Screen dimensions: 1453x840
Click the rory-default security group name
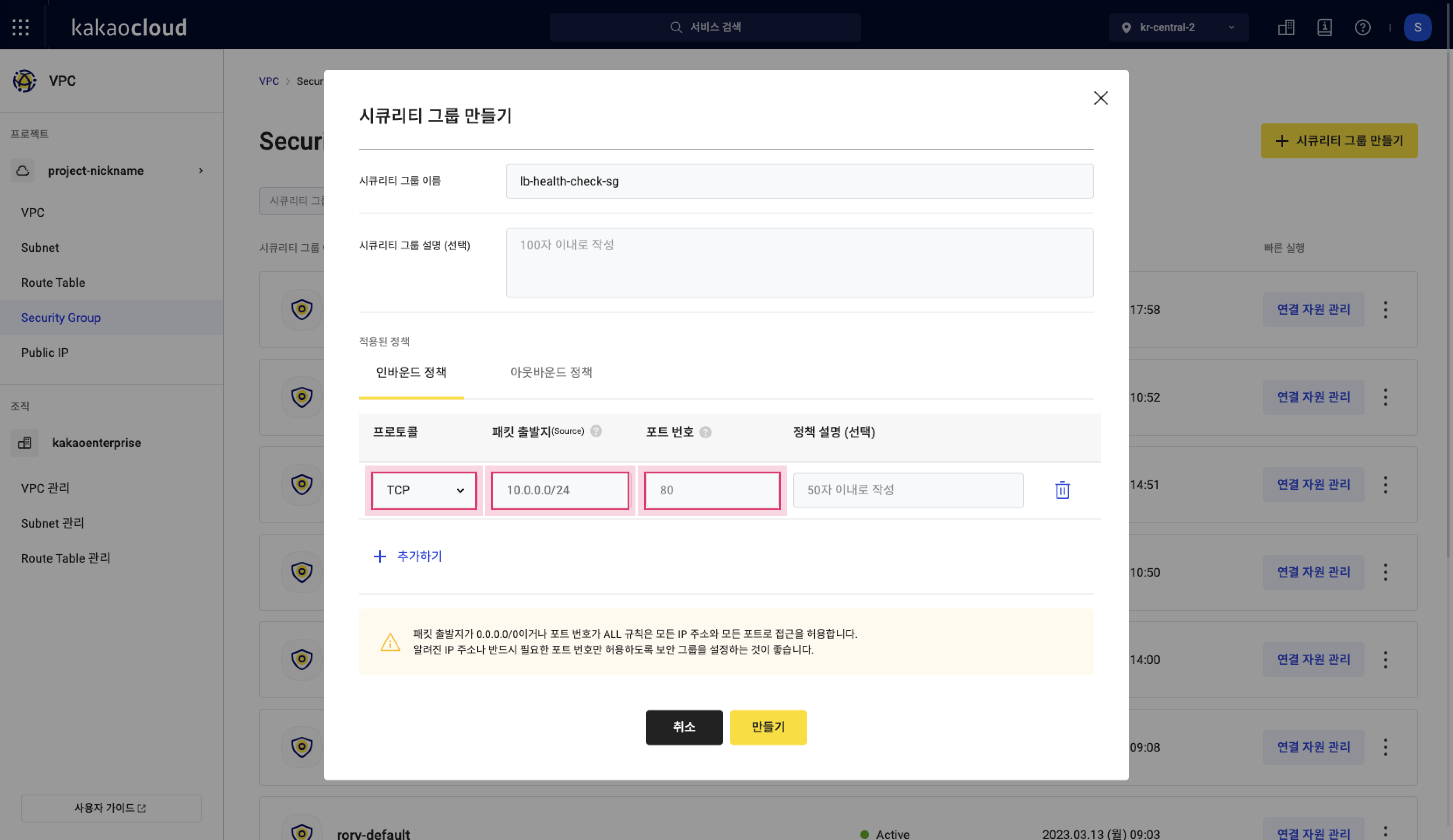373,834
